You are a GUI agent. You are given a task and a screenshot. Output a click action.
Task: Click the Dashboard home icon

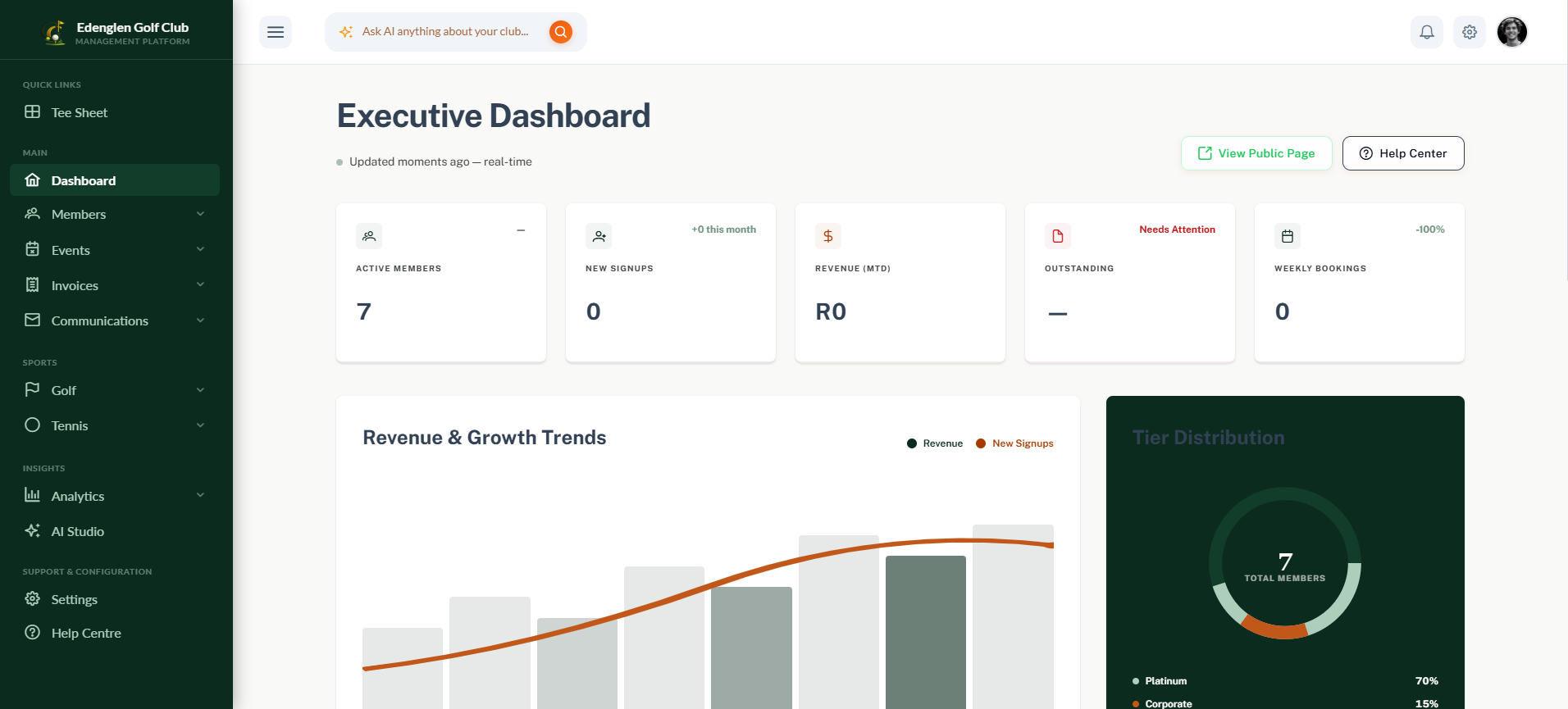pyautogui.click(x=32, y=180)
